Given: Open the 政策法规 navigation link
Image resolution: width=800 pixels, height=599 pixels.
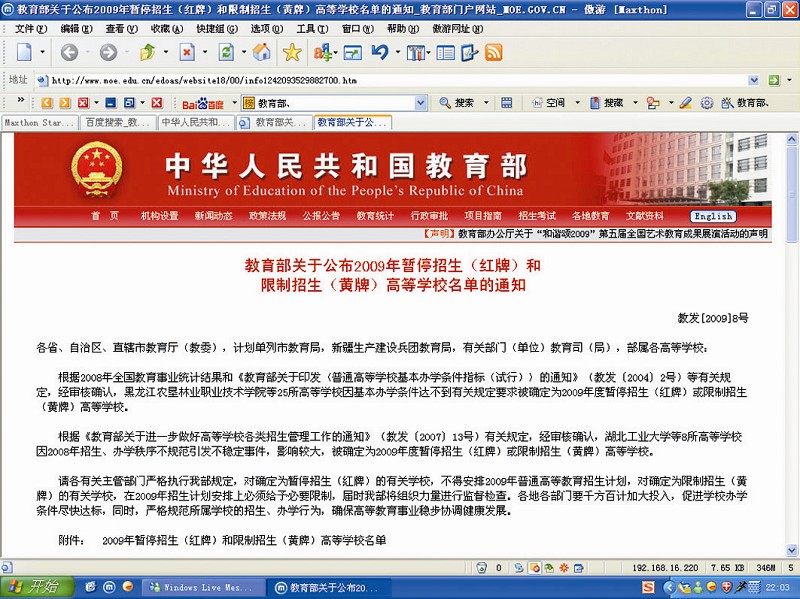Looking at the screenshot, I should pos(268,216).
